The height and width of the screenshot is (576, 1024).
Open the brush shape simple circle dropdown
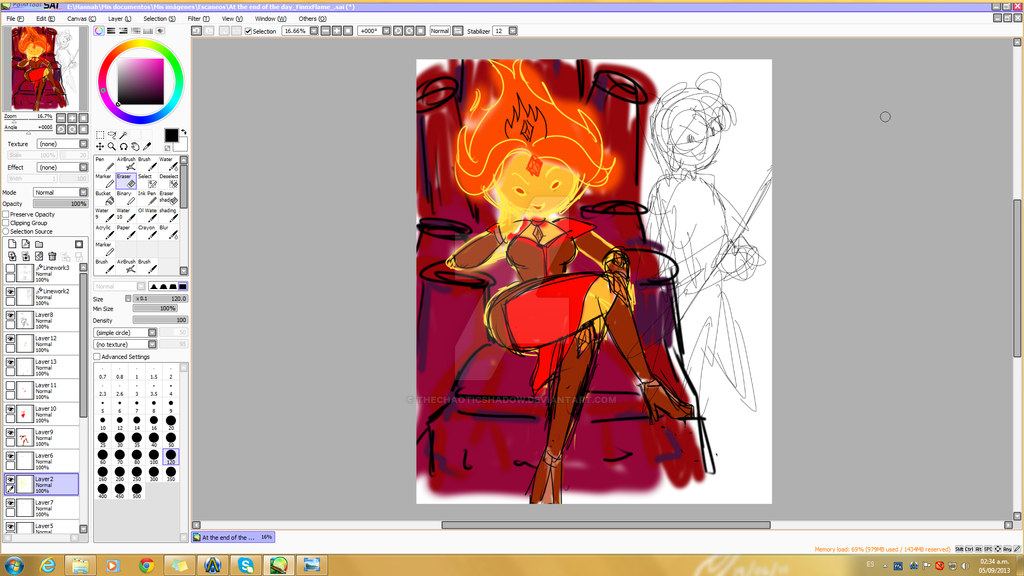125,332
